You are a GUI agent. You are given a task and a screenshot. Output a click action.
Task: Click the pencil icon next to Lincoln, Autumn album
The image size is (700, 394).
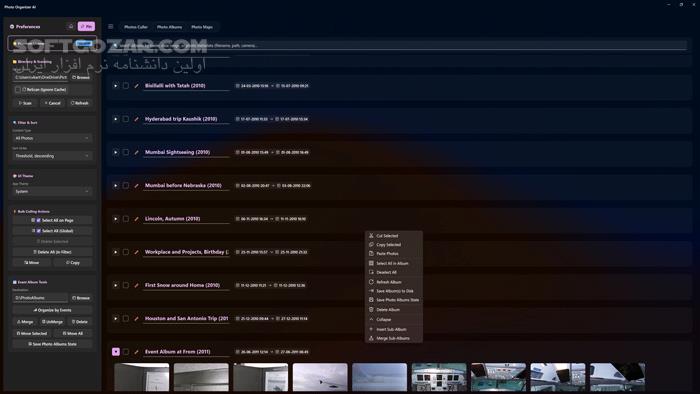click(x=137, y=219)
